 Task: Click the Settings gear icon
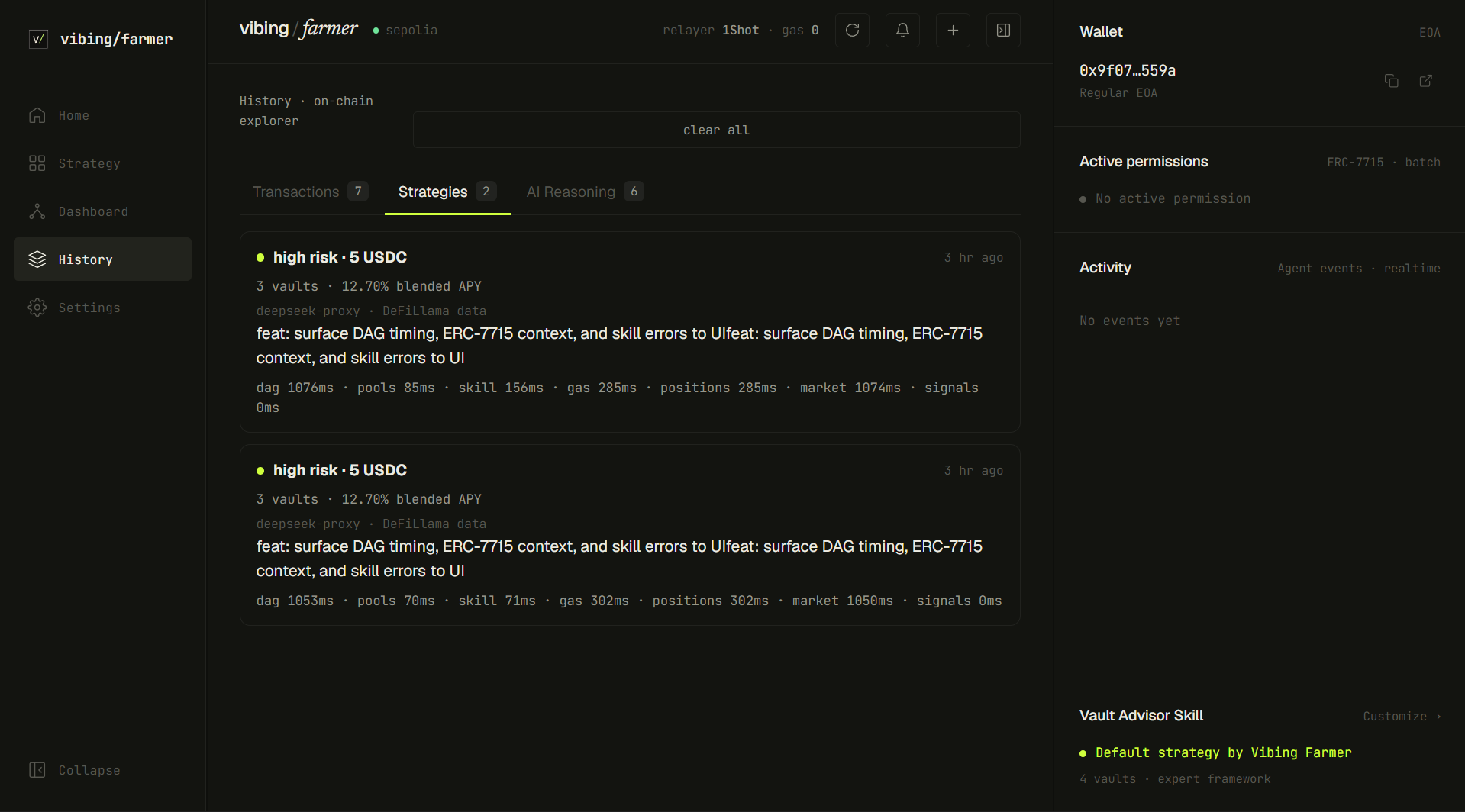37,308
